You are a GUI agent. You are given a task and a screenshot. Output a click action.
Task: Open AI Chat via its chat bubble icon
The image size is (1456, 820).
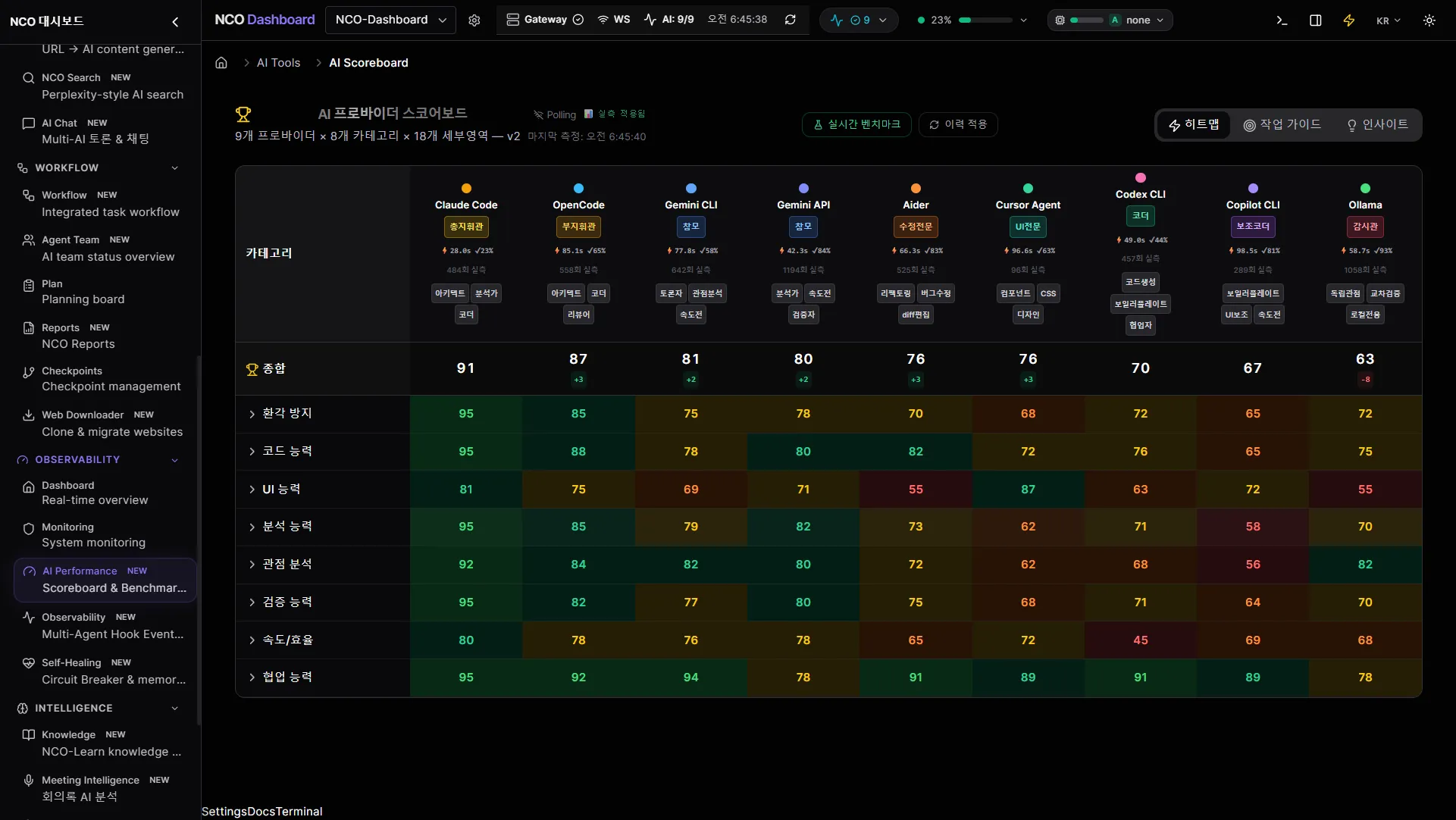pyautogui.click(x=29, y=124)
